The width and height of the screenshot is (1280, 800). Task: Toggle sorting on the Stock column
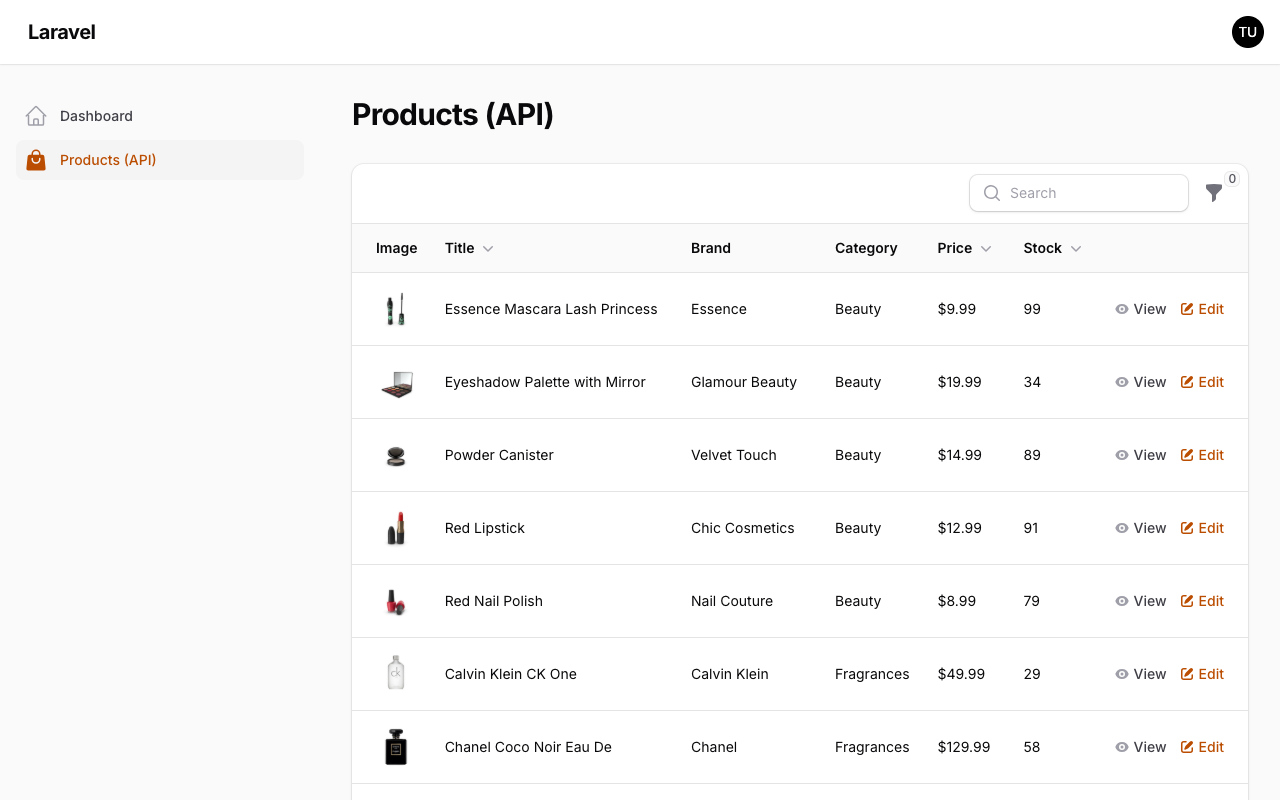pyautogui.click(x=1076, y=248)
